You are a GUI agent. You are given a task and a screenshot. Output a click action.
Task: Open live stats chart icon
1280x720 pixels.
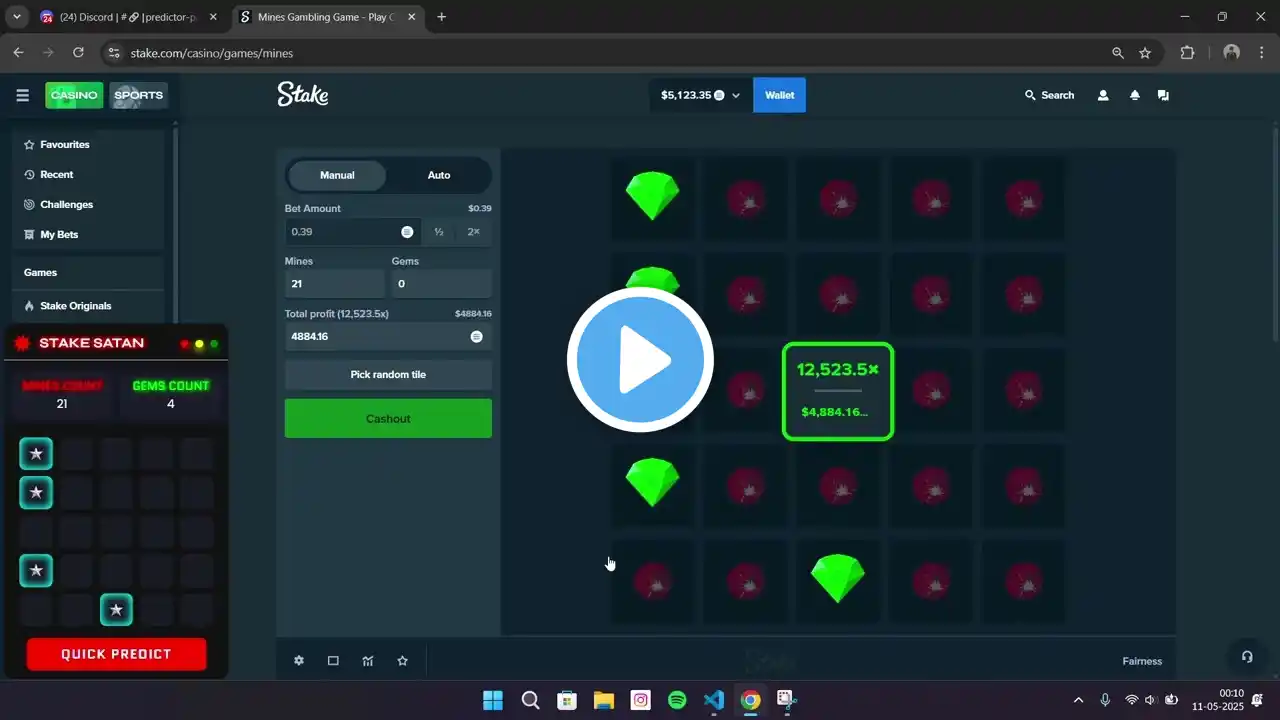(x=368, y=660)
